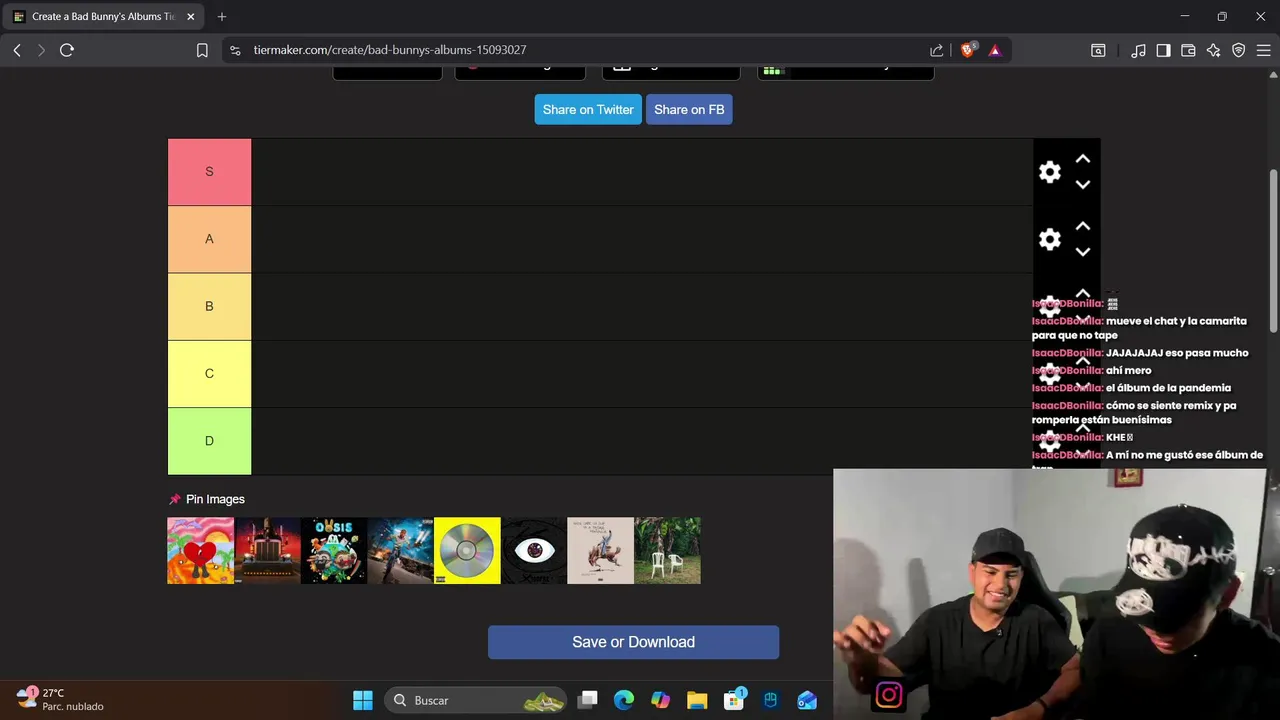This screenshot has width=1280, height=720.
Task: Open the blue mouse app on taskbar
Action: coord(770,700)
